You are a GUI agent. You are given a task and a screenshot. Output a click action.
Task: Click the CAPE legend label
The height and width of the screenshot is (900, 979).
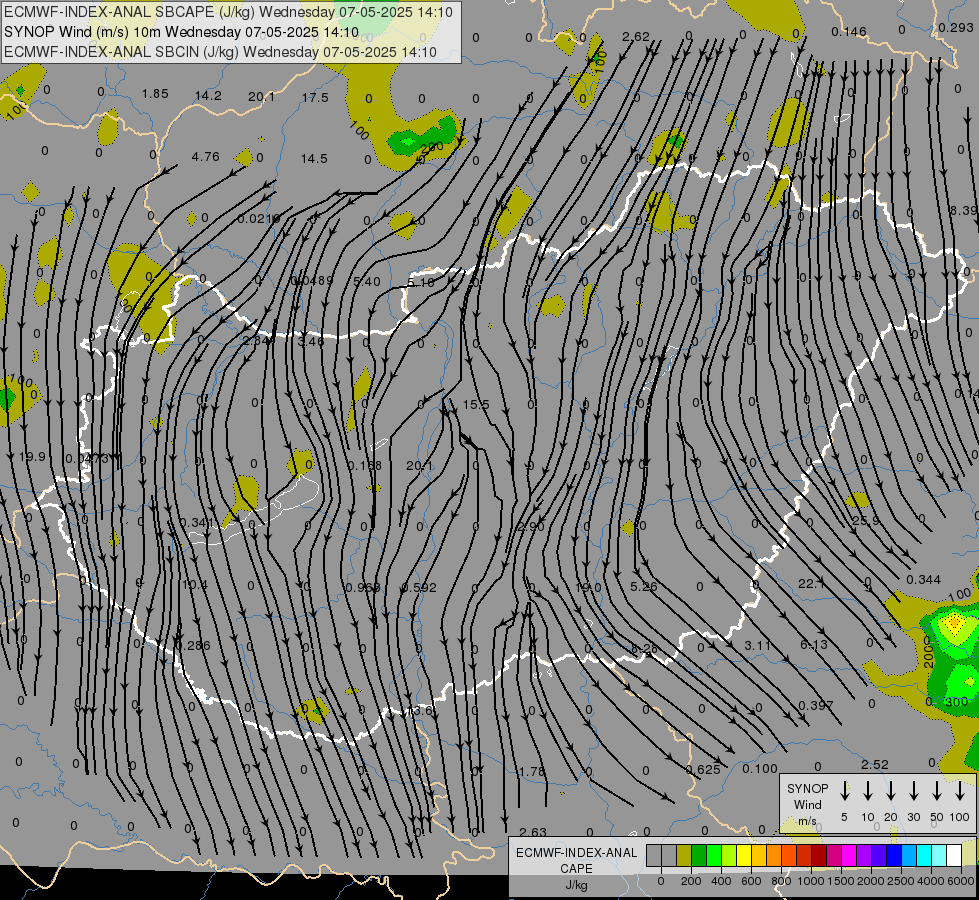pos(576,869)
